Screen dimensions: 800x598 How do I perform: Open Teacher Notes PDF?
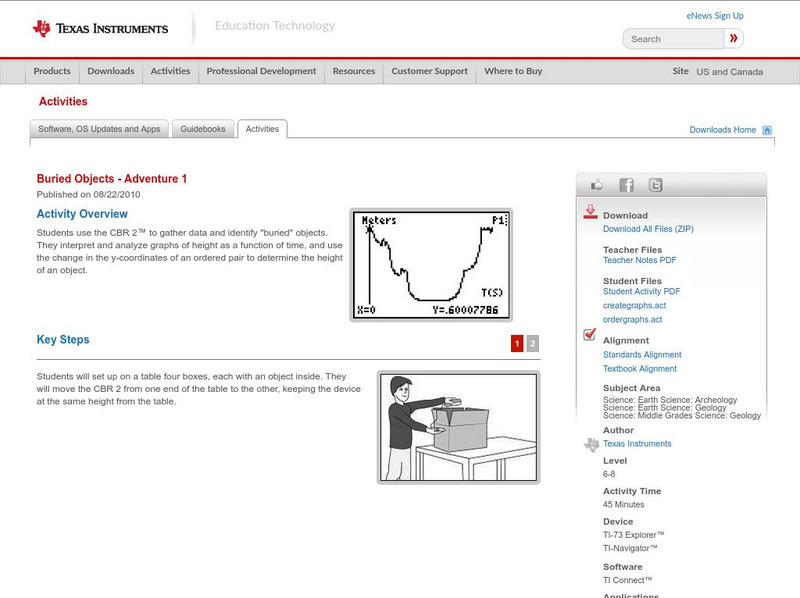(639, 260)
